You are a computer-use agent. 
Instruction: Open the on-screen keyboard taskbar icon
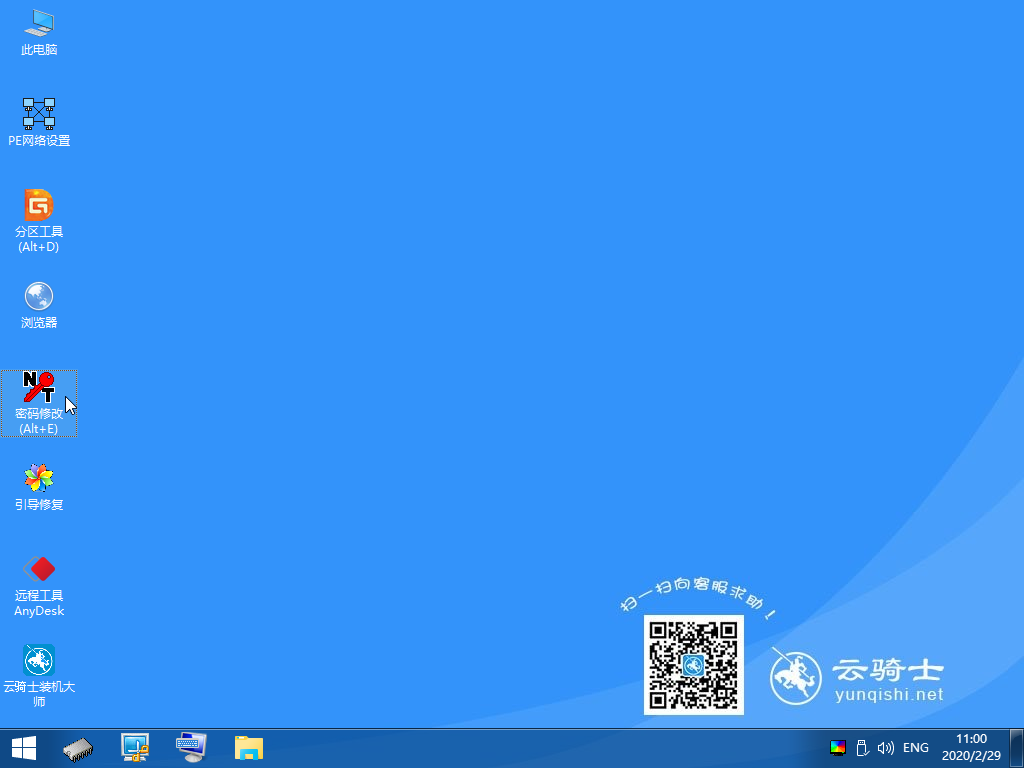(192, 748)
